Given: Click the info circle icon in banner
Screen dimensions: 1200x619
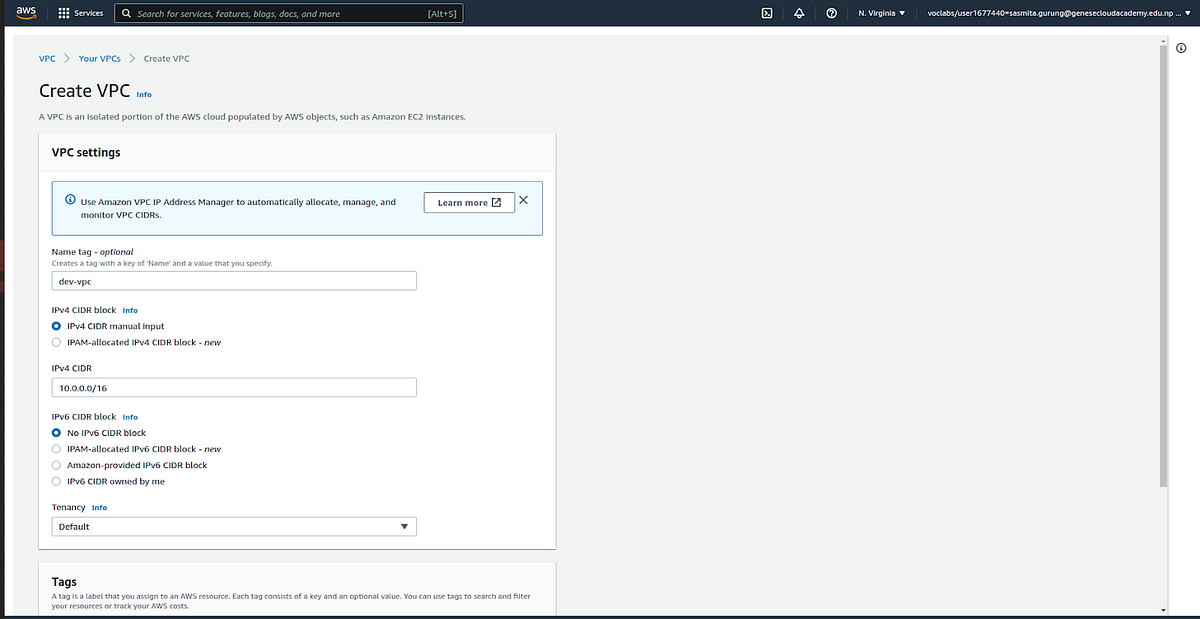Looking at the screenshot, I should coord(69,199).
